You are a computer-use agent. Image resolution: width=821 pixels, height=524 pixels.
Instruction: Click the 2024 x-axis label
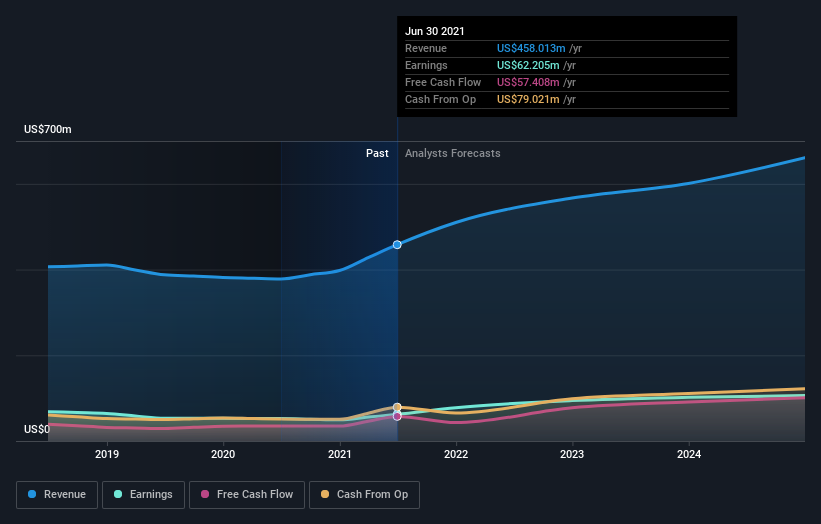tap(689, 454)
